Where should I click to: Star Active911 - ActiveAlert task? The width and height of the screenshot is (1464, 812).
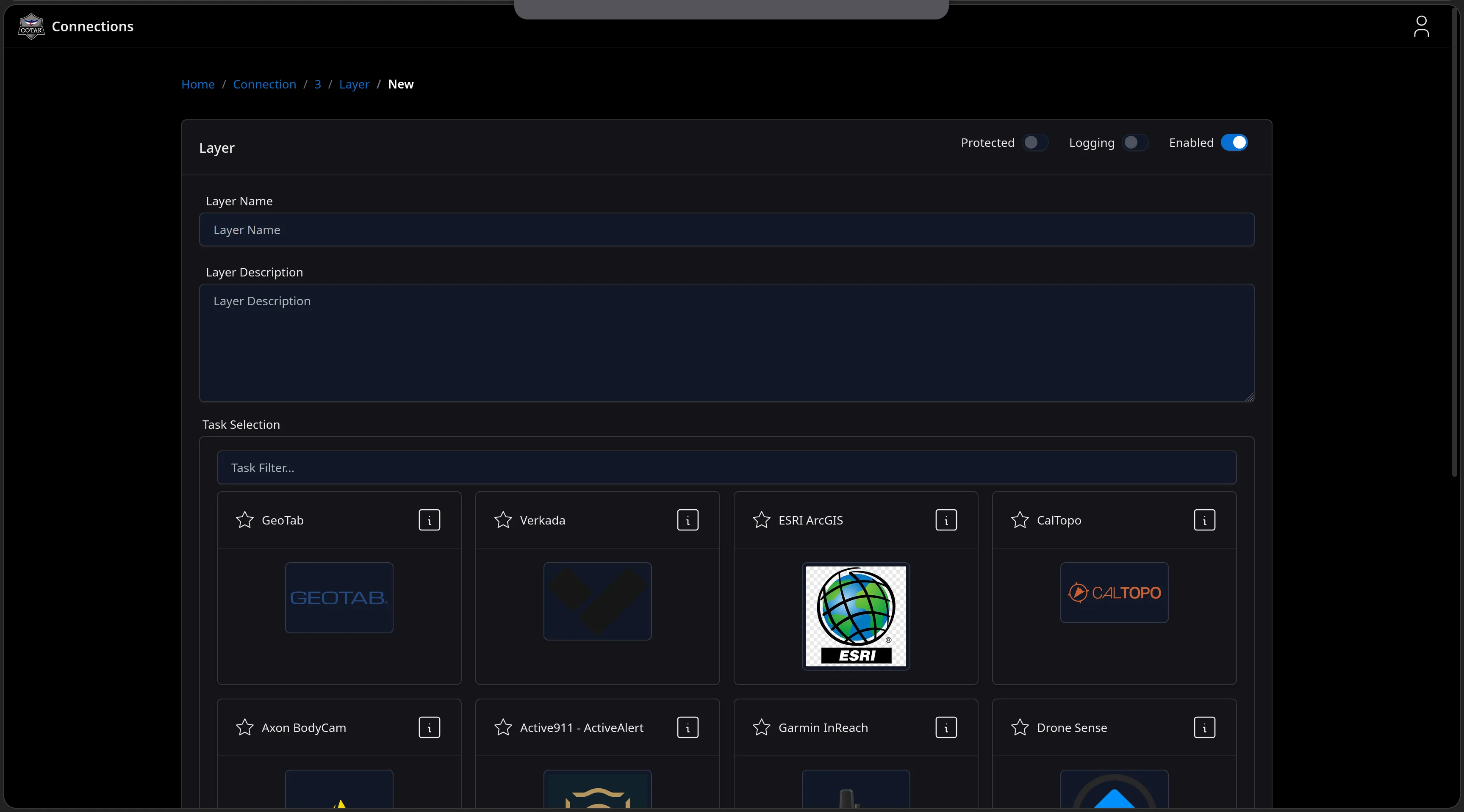point(503,727)
